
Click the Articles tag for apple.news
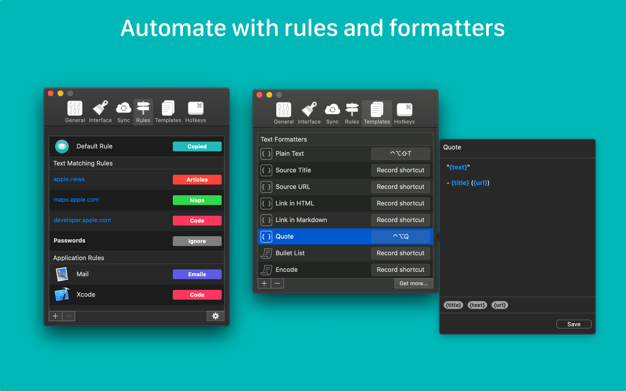click(197, 180)
